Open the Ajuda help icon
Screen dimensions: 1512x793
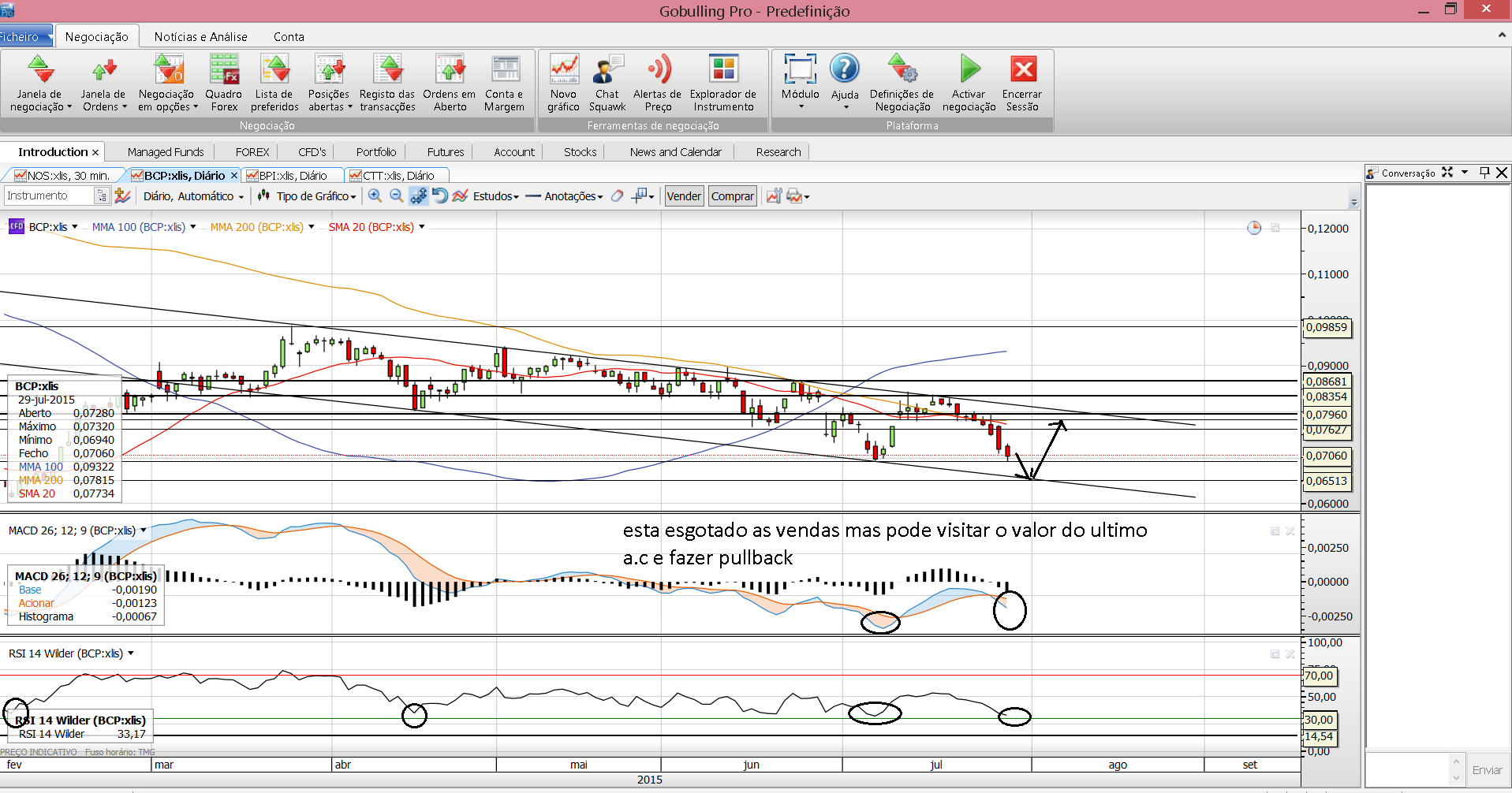click(845, 69)
